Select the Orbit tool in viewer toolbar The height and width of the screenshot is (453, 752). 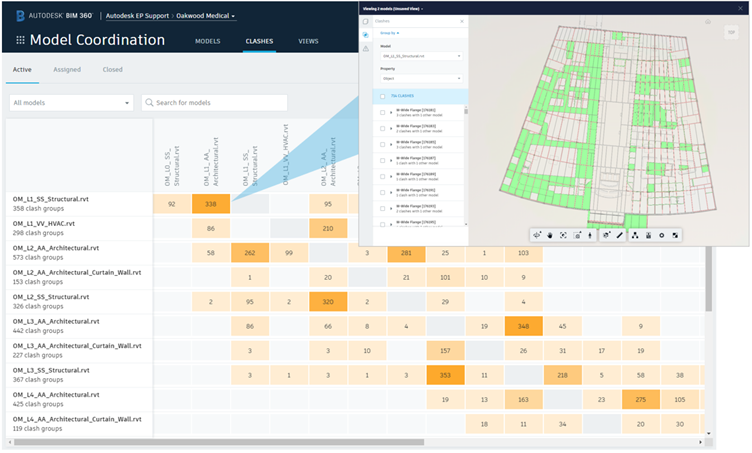pos(537,235)
